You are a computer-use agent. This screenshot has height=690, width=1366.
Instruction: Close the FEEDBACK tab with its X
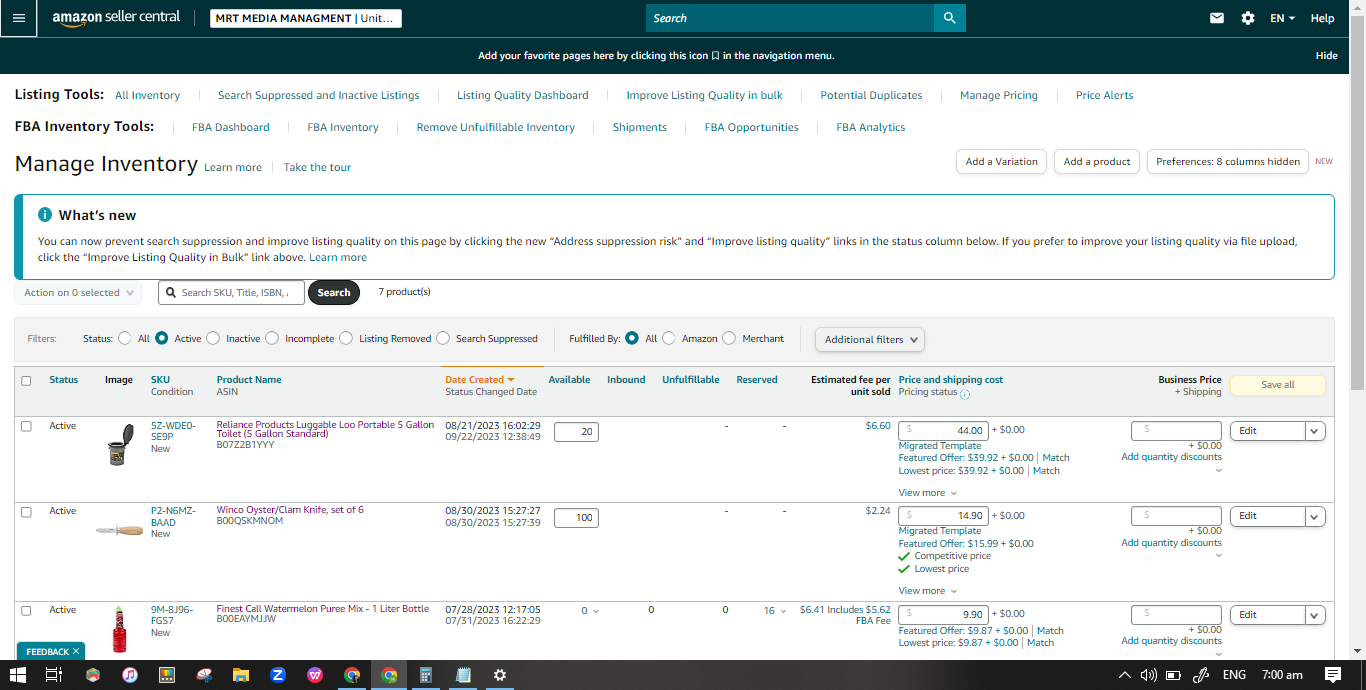point(76,651)
